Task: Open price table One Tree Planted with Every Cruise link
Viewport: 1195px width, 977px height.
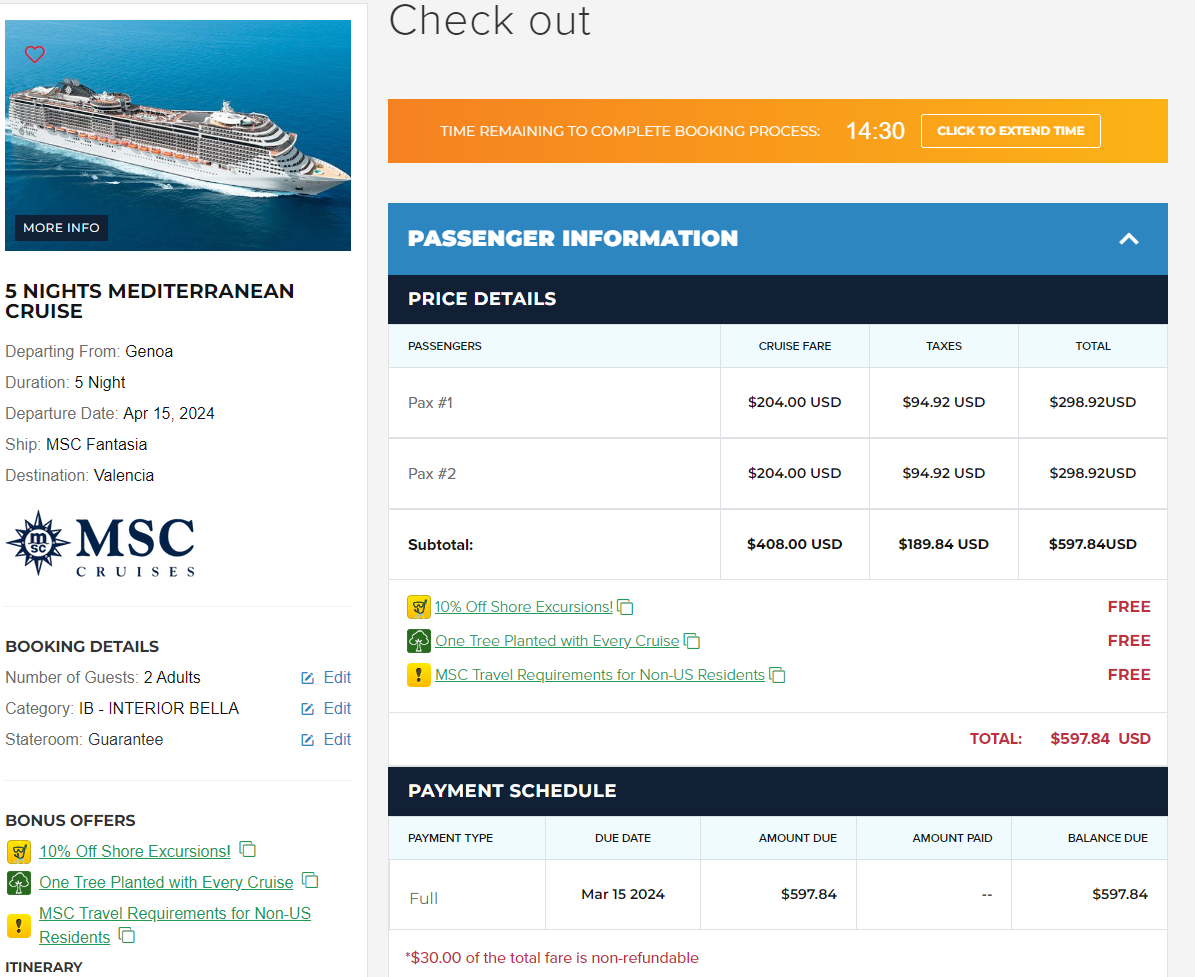Action: (557, 641)
